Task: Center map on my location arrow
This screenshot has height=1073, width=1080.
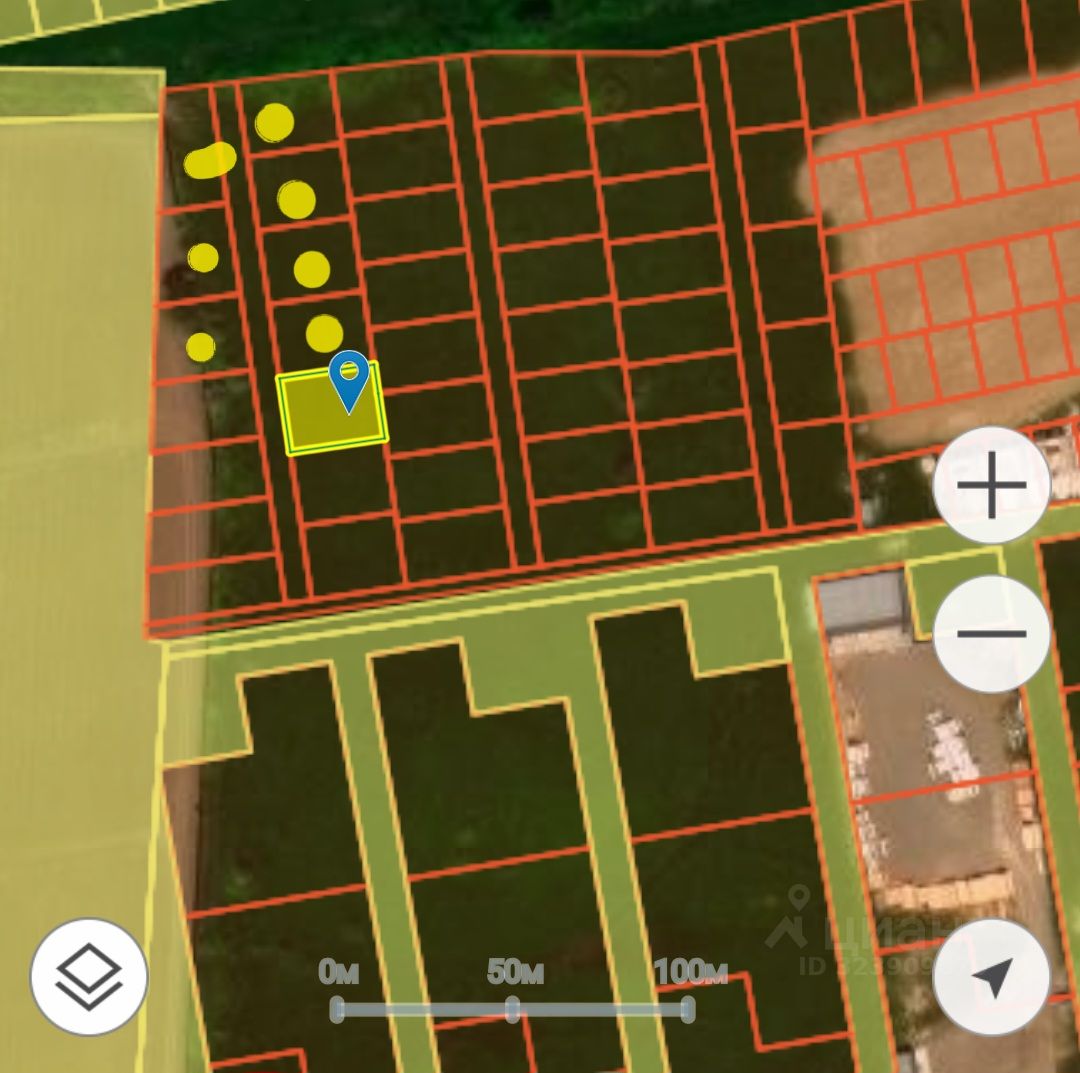Action: click(991, 976)
